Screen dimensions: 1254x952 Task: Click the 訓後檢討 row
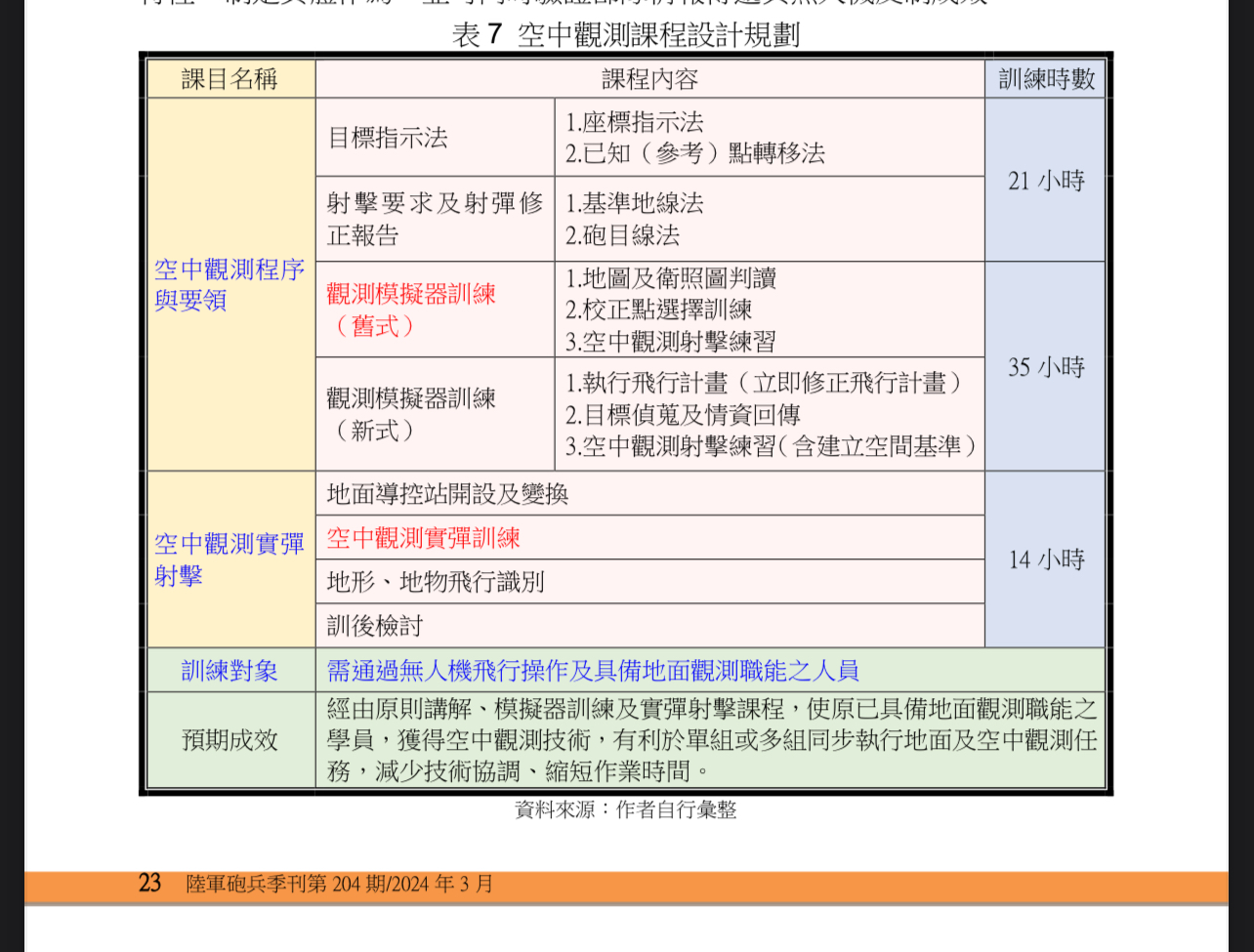(649, 626)
